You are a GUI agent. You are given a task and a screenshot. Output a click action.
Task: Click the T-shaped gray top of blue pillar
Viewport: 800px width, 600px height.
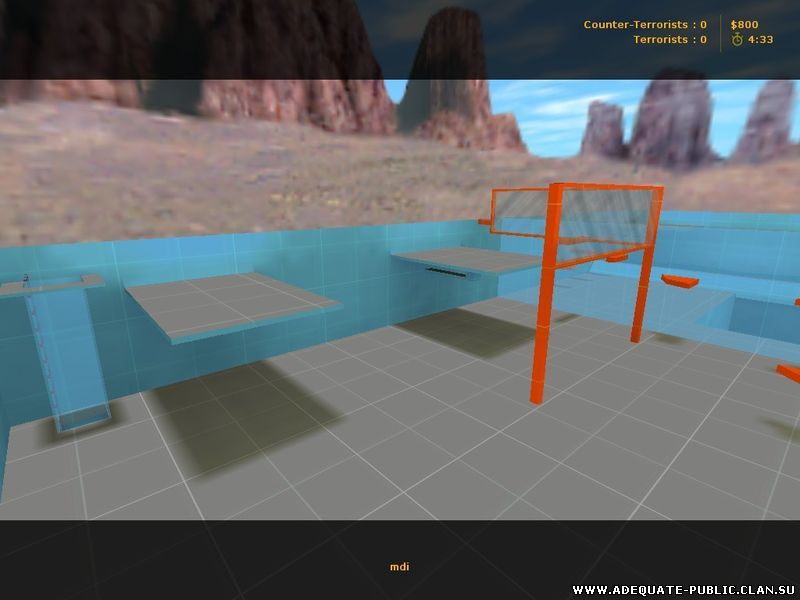52,285
